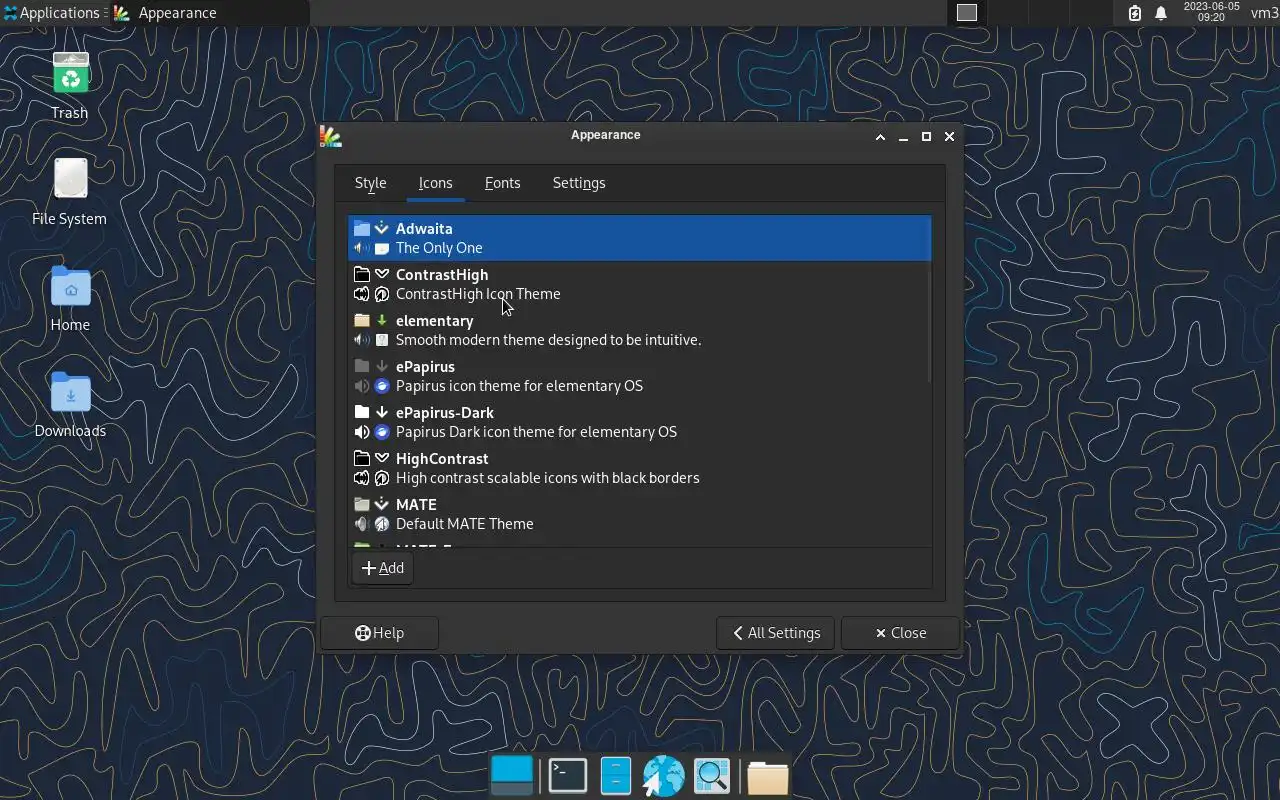
Task: Click the date and time clock
Action: [1211, 13]
